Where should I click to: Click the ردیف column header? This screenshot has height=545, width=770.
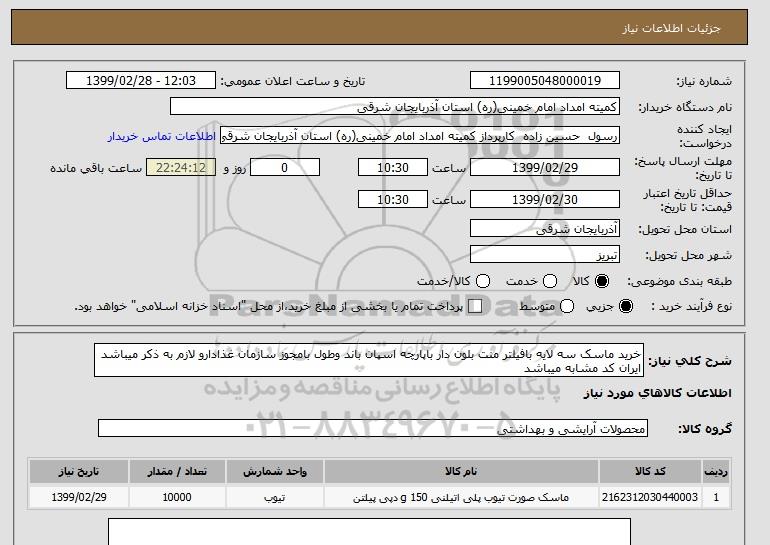(716, 471)
